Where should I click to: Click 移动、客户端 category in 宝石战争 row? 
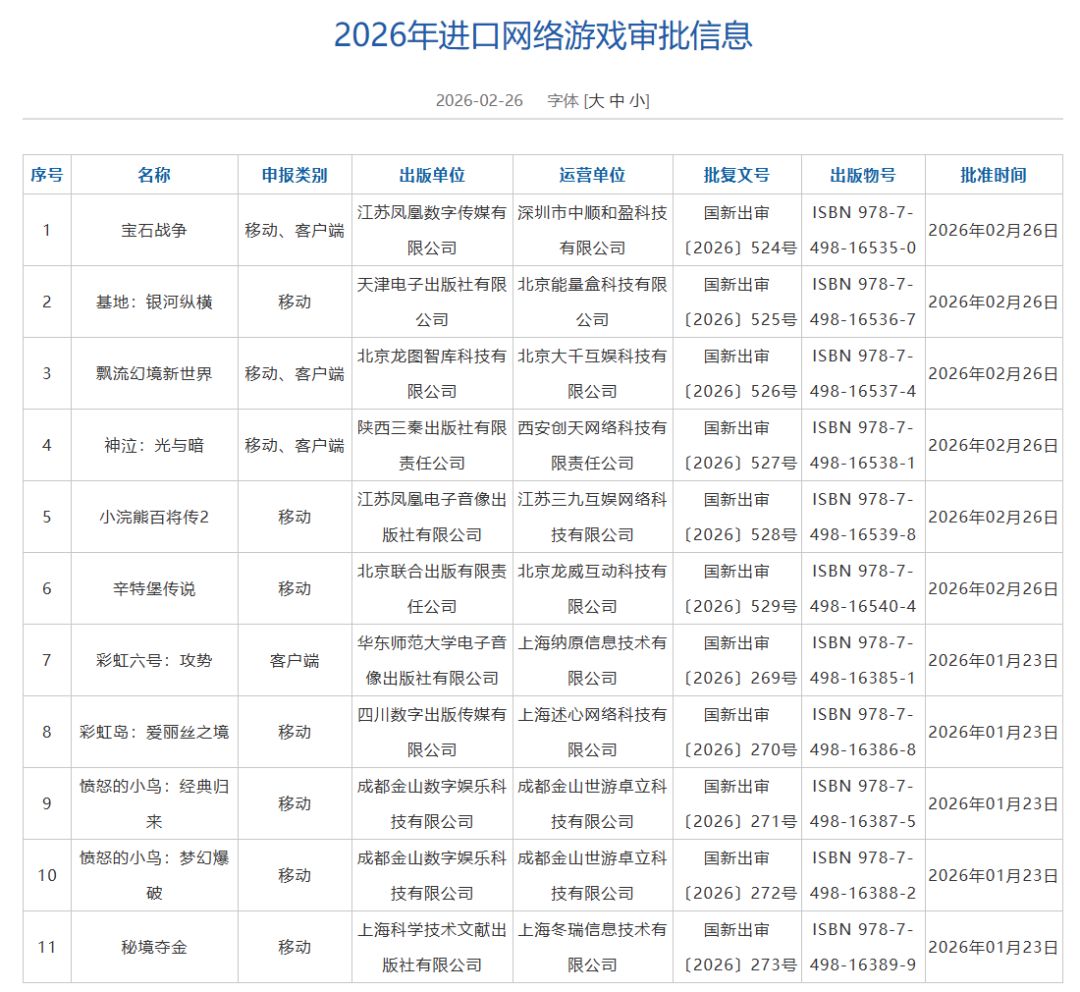(295, 230)
